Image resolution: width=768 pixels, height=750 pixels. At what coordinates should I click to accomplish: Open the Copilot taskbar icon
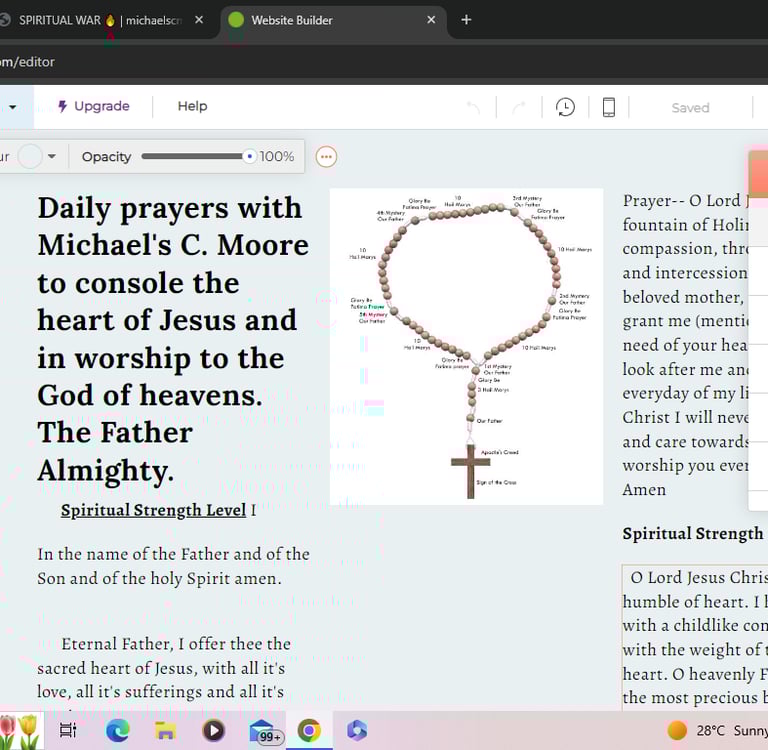(357, 730)
